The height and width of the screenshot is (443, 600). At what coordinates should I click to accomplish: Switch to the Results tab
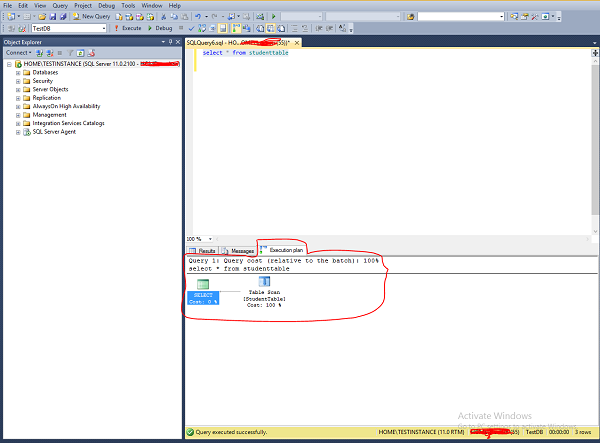204,251
